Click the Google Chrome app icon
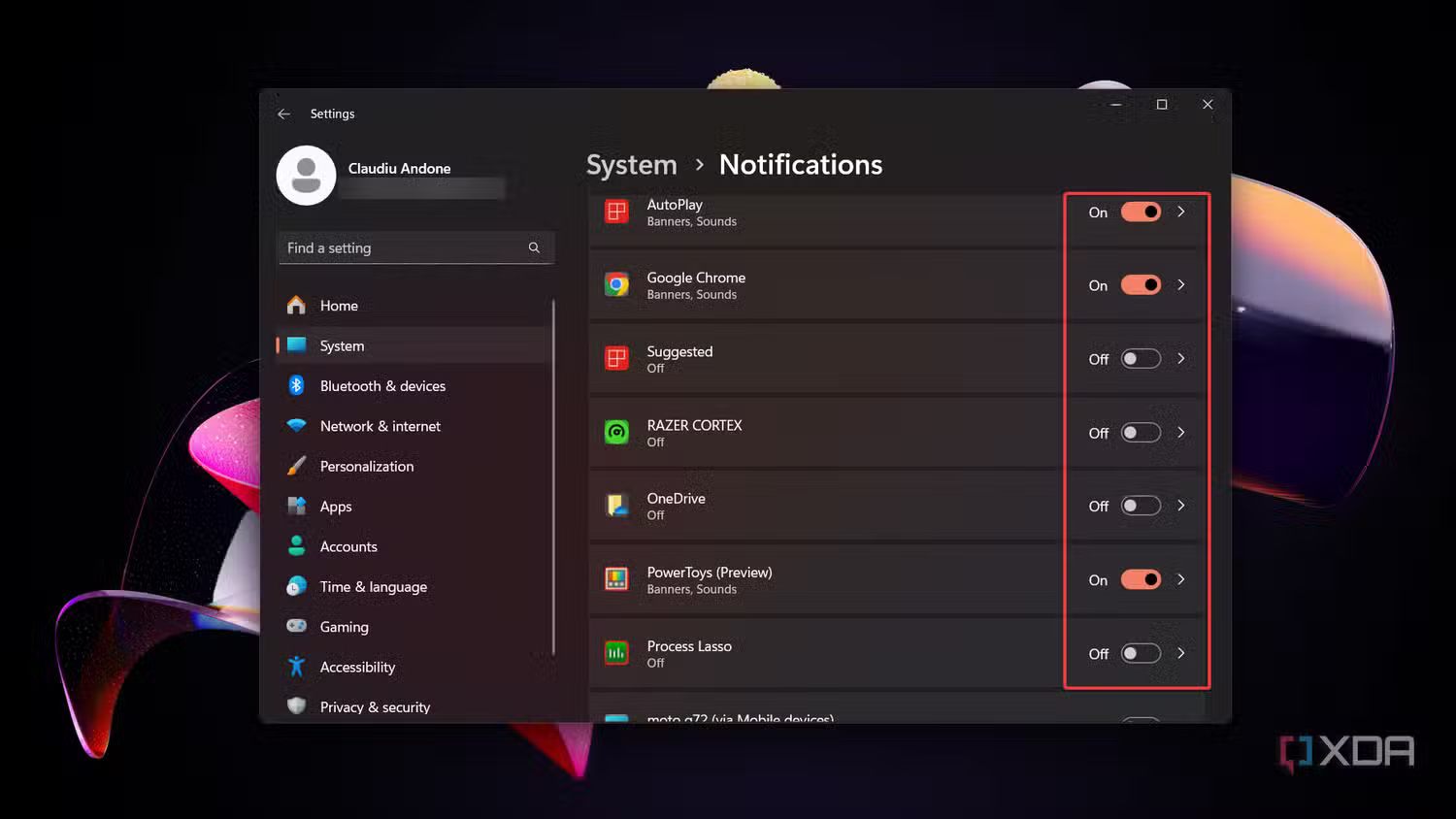Viewport: 1456px width, 819px height. (x=616, y=284)
